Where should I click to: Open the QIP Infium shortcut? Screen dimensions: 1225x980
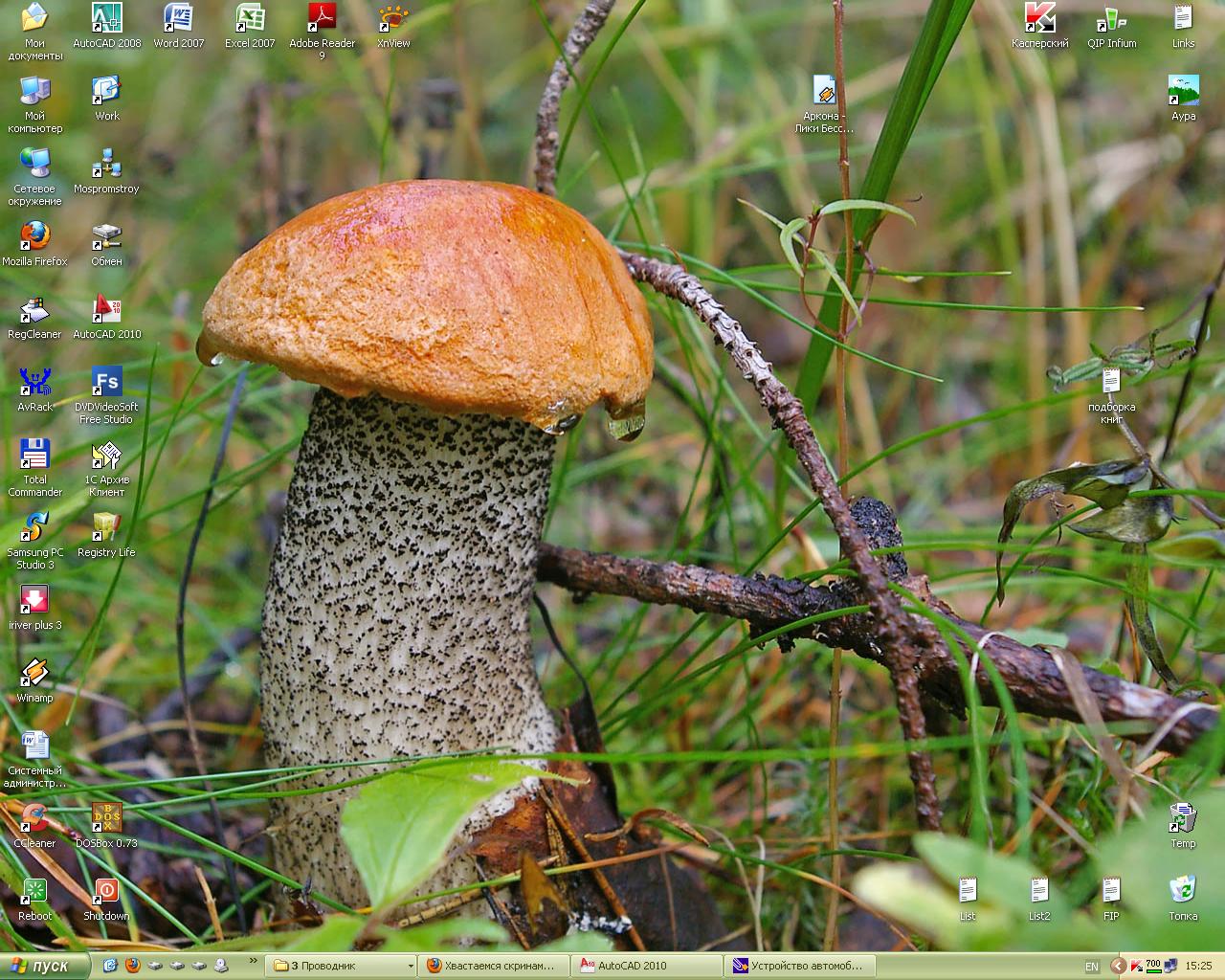point(1111,18)
